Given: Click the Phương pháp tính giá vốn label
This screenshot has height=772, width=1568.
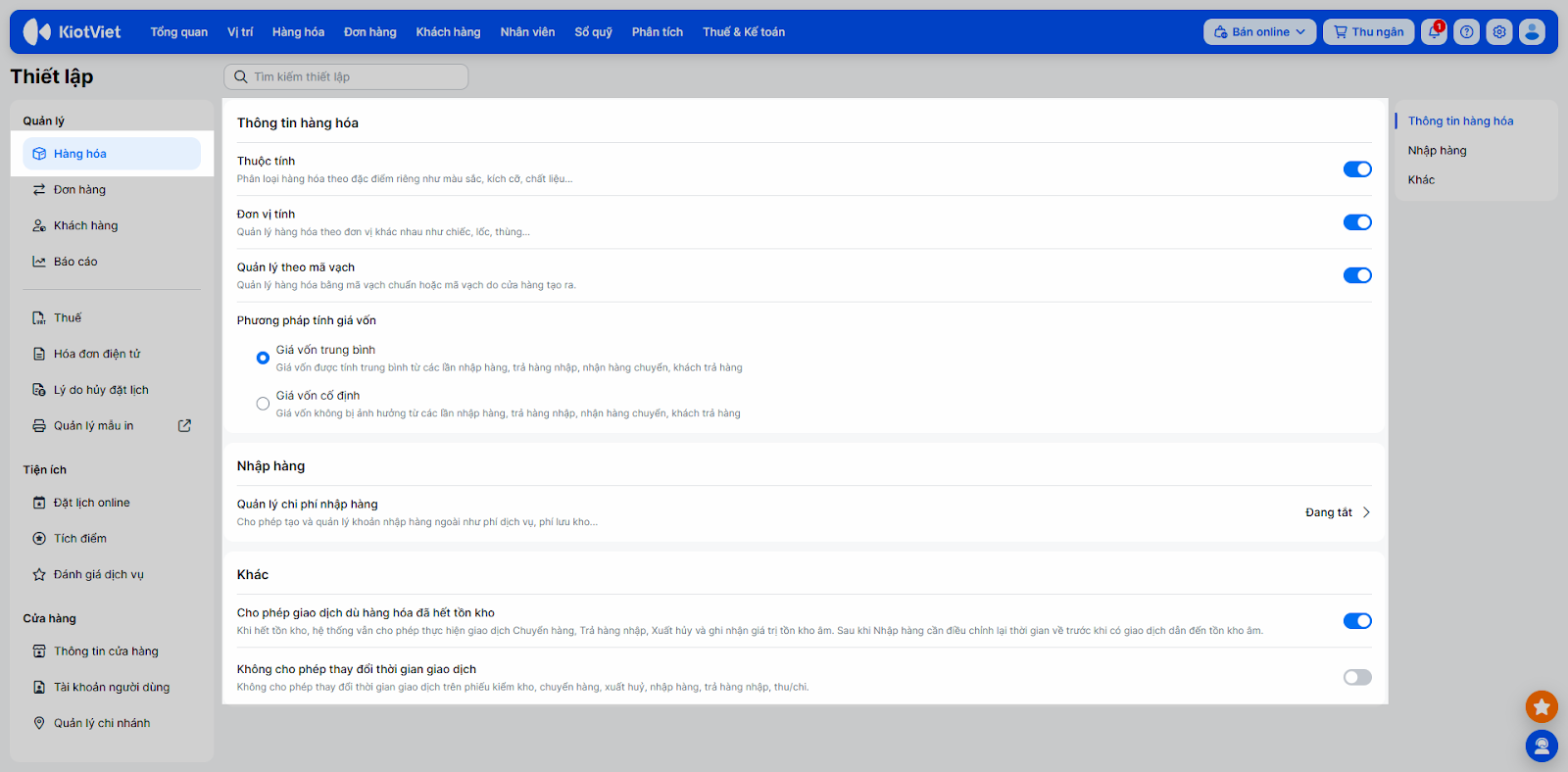Looking at the screenshot, I should pos(307,320).
